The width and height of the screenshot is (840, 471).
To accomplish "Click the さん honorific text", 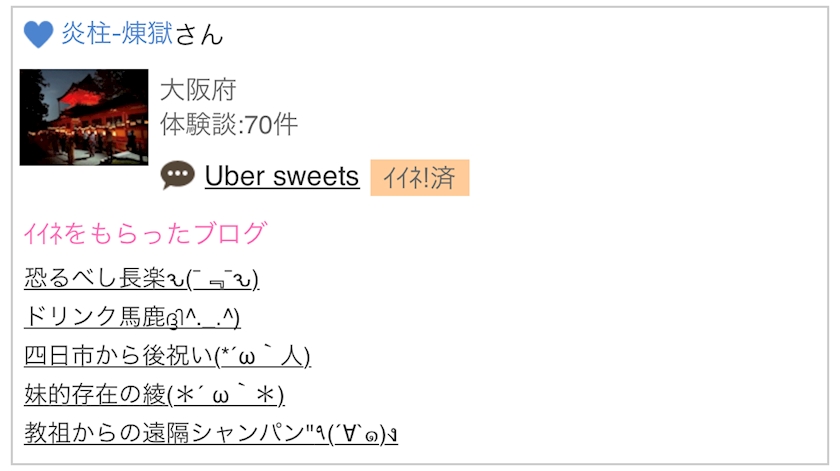I will pyautogui.click(x=199, y=35).
